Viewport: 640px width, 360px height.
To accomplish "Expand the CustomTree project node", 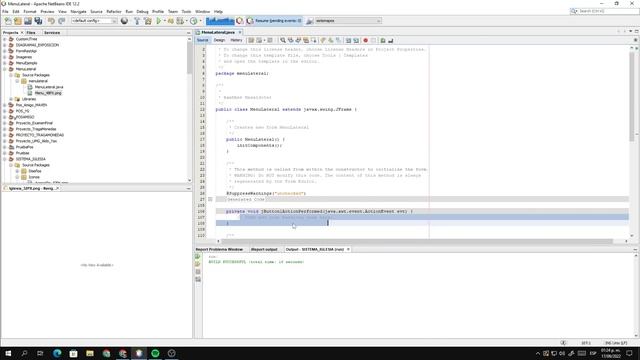I will 5,39.
